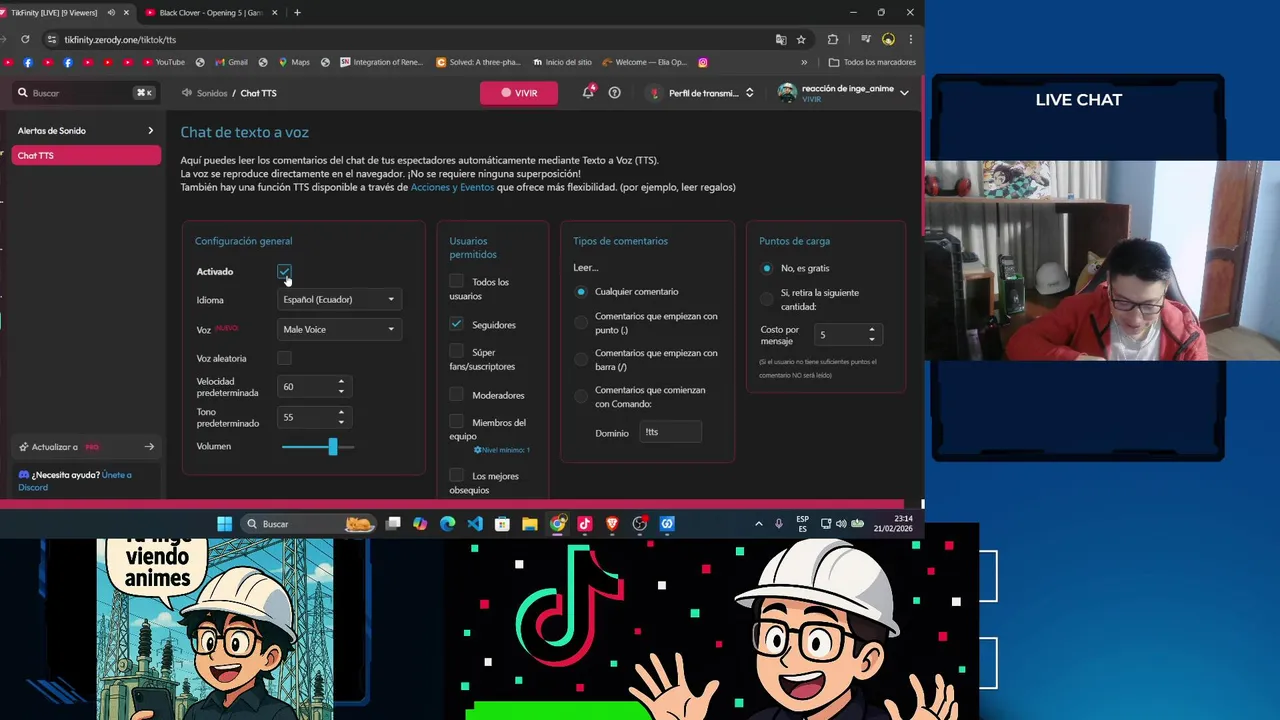Open a new browser tab with plus icon

click(297, 13)
